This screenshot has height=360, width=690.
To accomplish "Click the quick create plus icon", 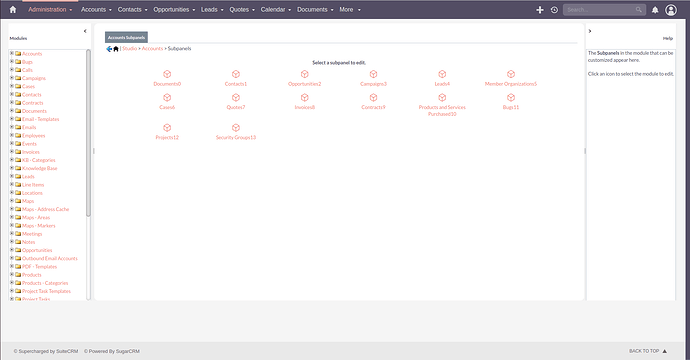I will (540, 10).
